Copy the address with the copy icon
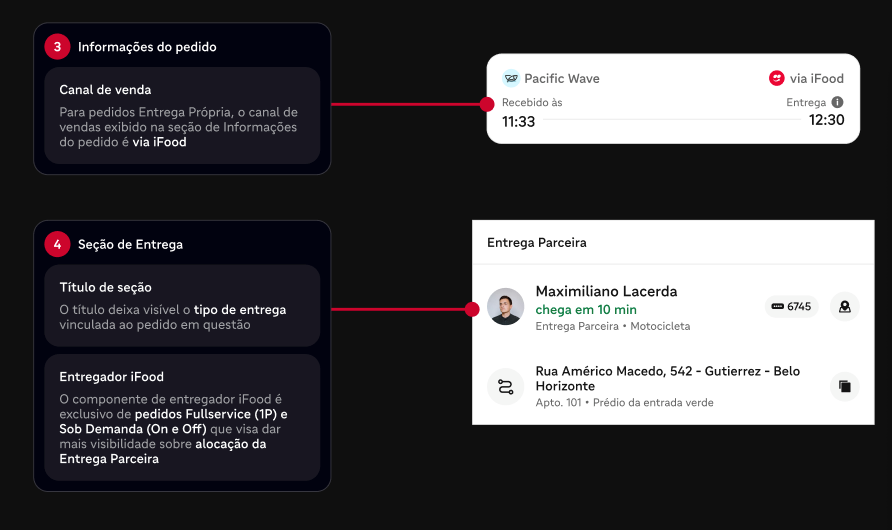The image size is (892, 530). [845, 387]
